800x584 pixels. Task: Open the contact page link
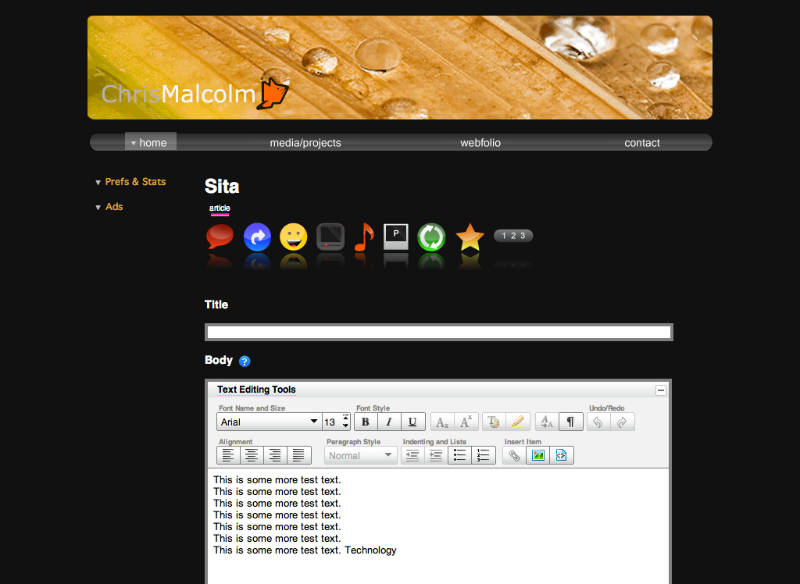642,143
